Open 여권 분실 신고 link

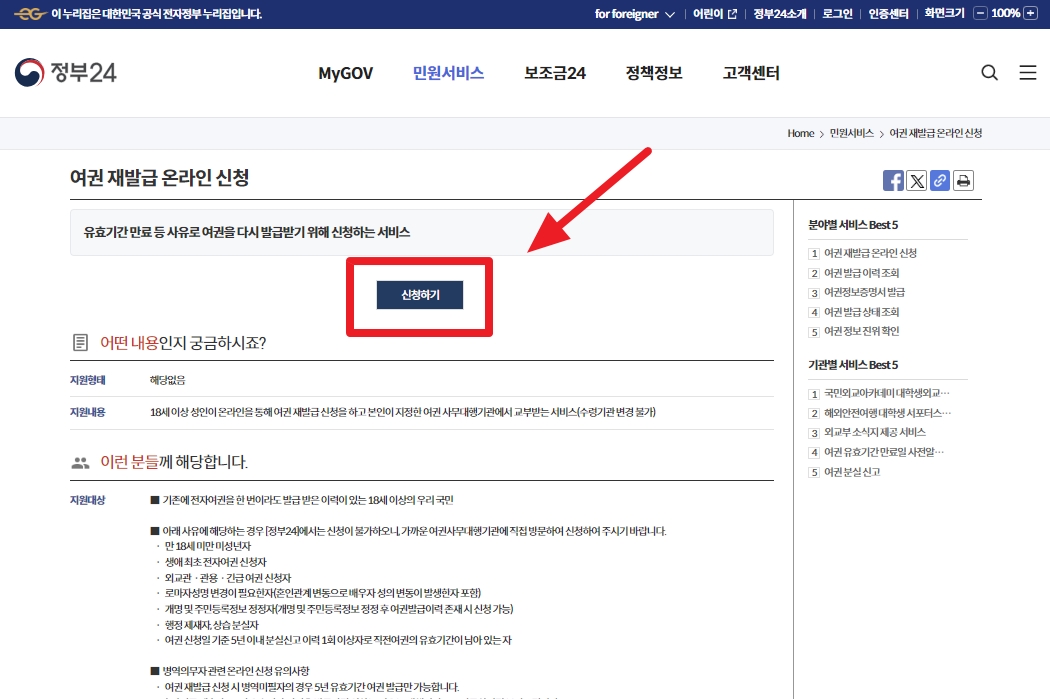(x=852, y=472)
